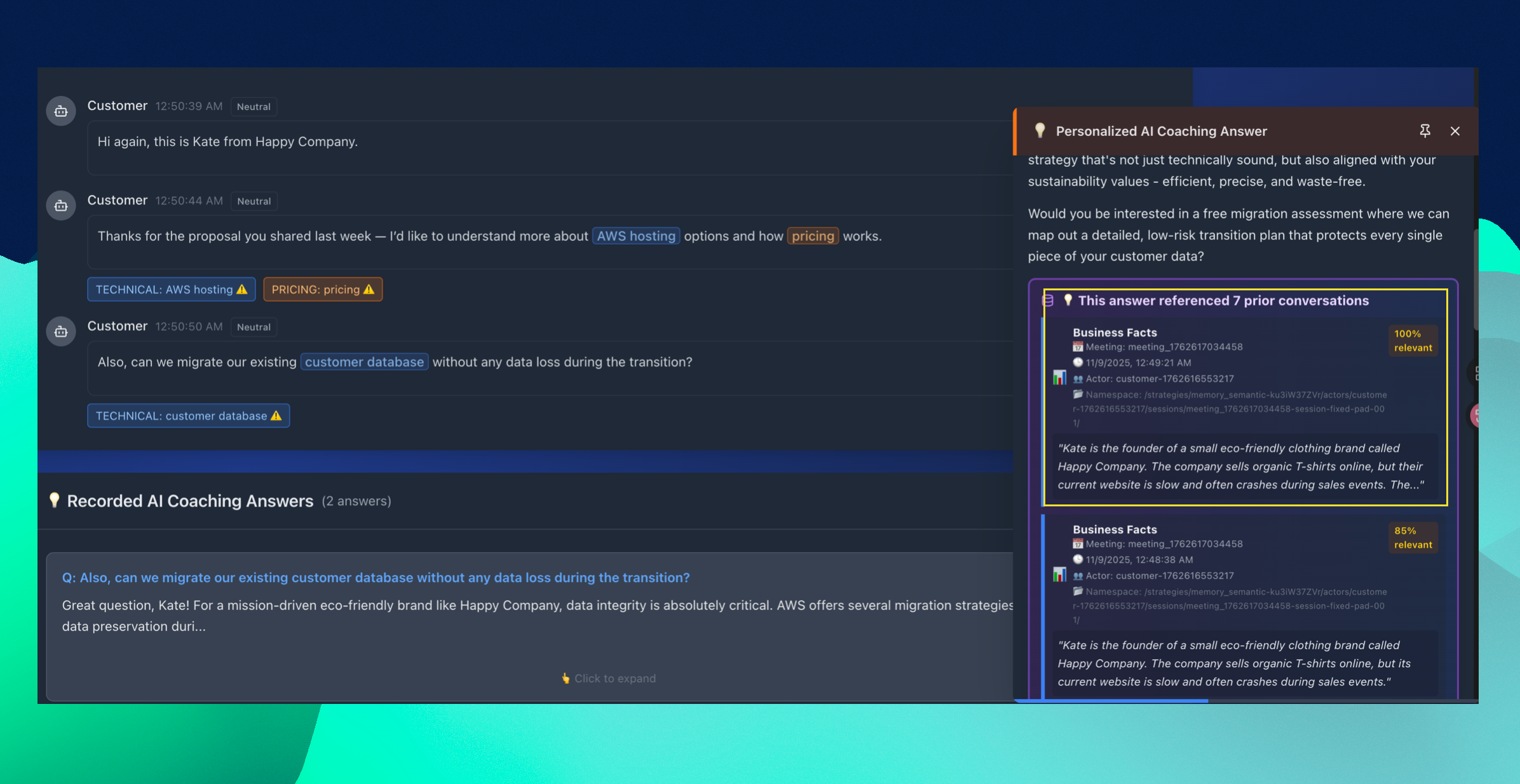Click the highlighted "AWS hosting" keyword in the message

click(x=635, y=236)
